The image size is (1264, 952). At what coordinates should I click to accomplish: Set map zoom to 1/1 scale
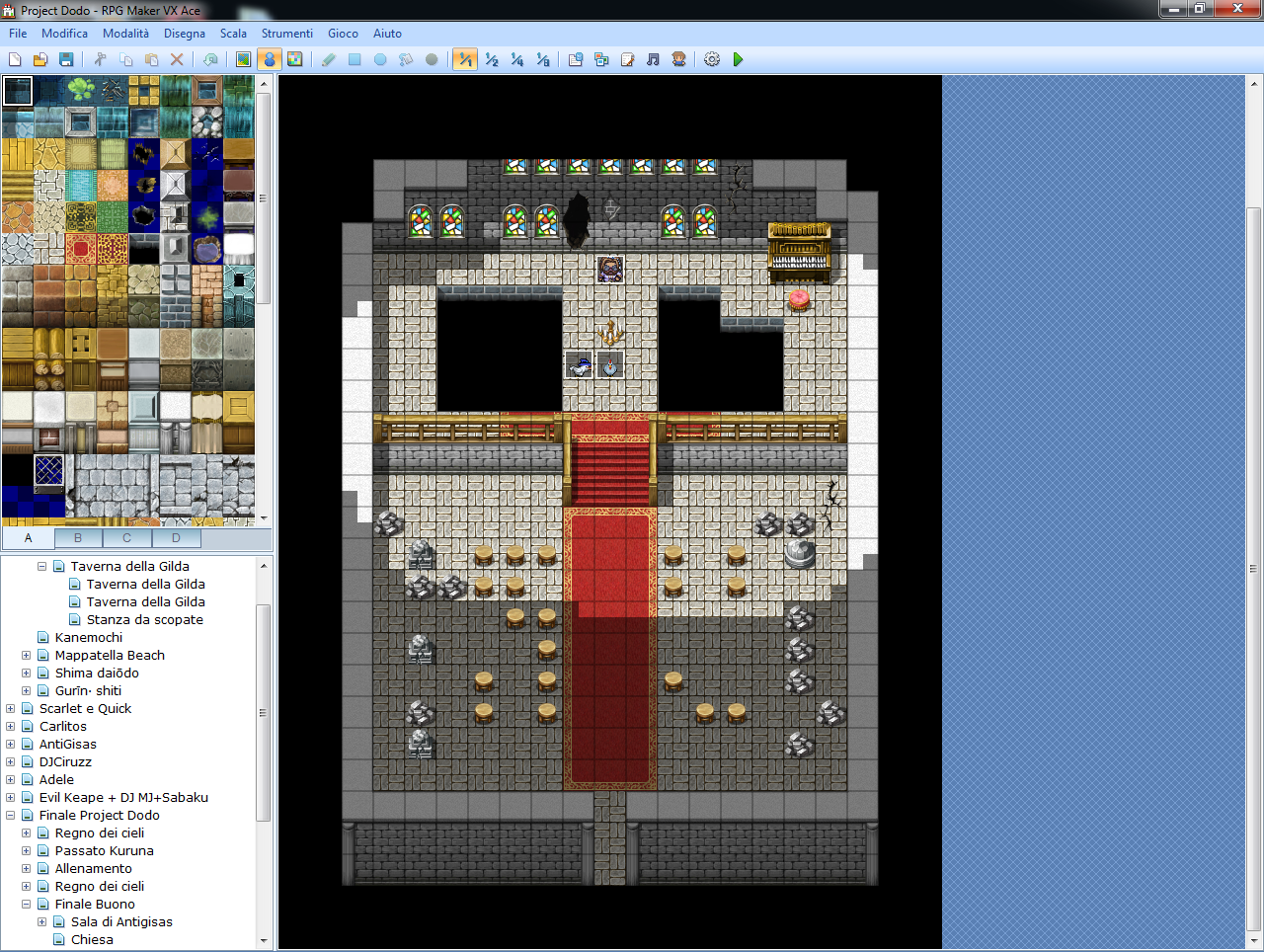point(465,59)
